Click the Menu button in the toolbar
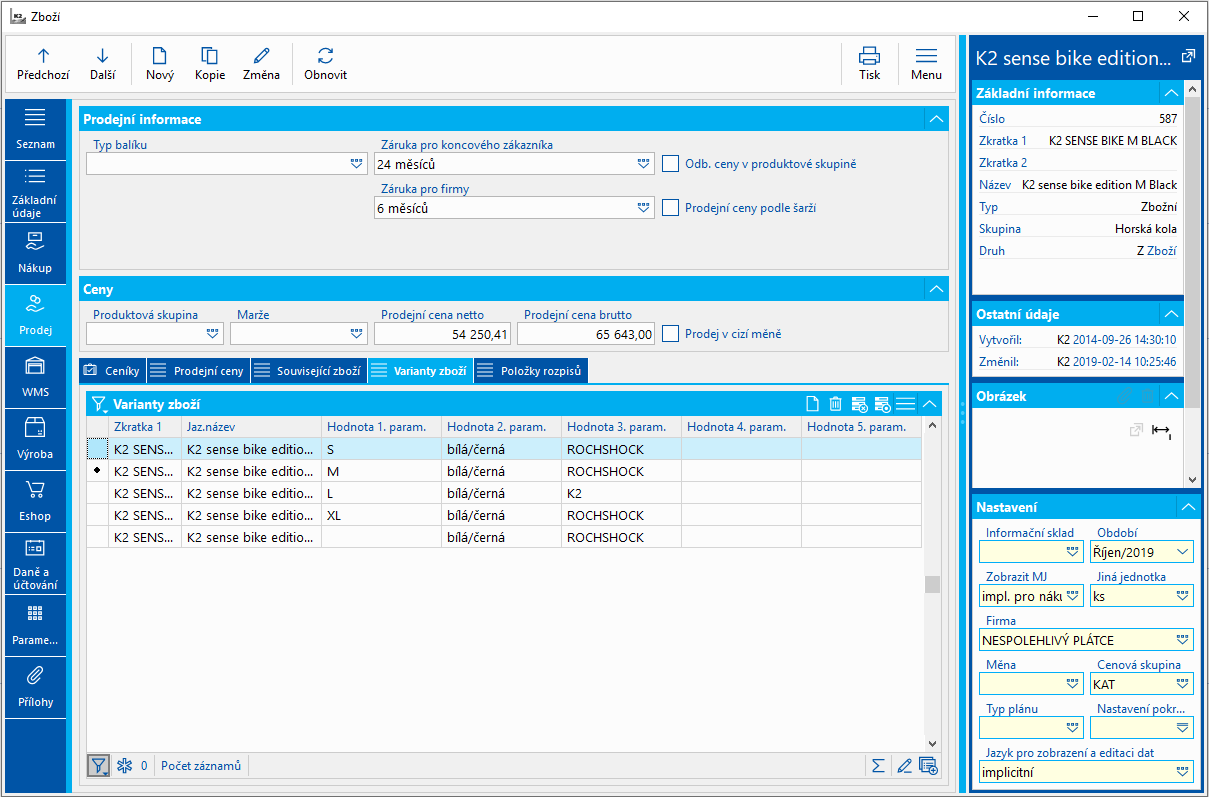1209x797 pixels. [x=926, y=63]
